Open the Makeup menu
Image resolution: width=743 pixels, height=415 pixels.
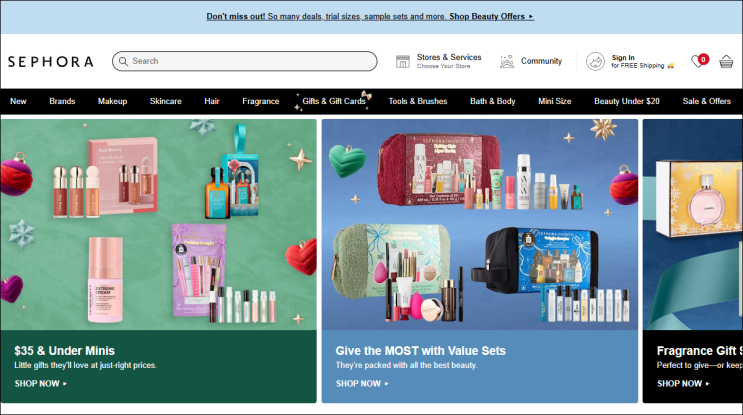click(x=112, y=101)
